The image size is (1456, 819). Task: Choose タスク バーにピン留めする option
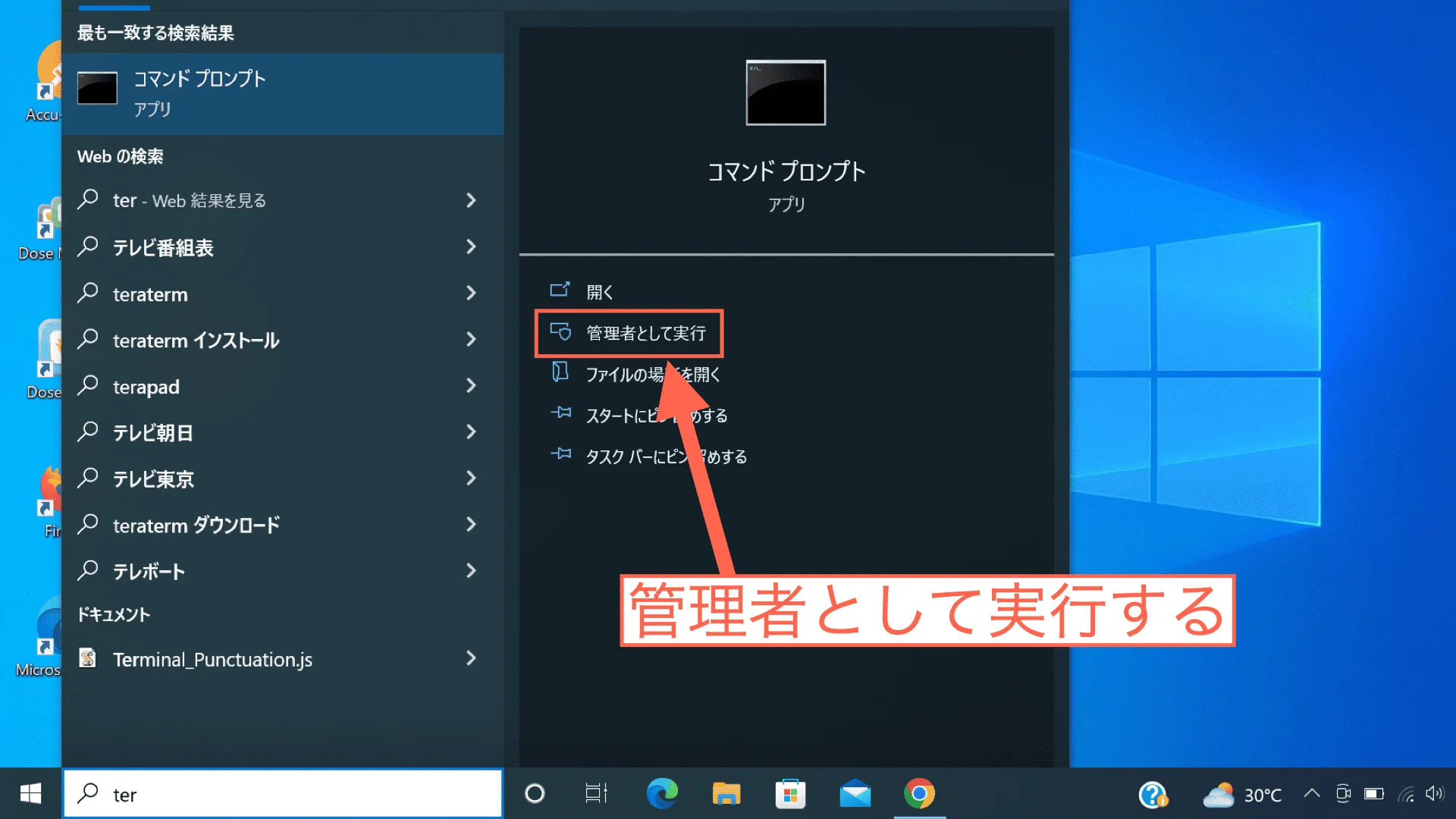click(667, 456)
